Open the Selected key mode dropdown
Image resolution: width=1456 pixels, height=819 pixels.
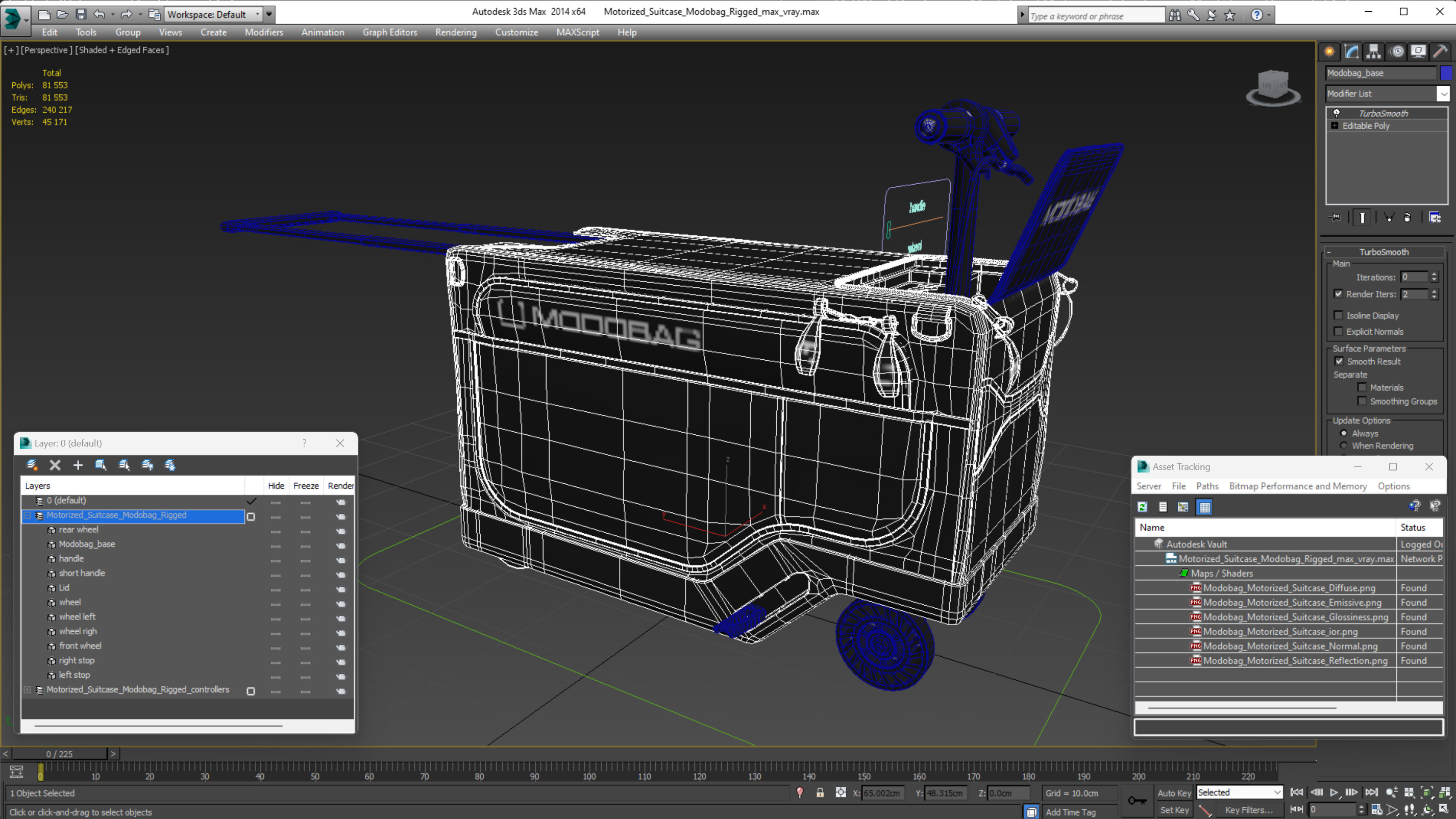tap(1277, 792)
